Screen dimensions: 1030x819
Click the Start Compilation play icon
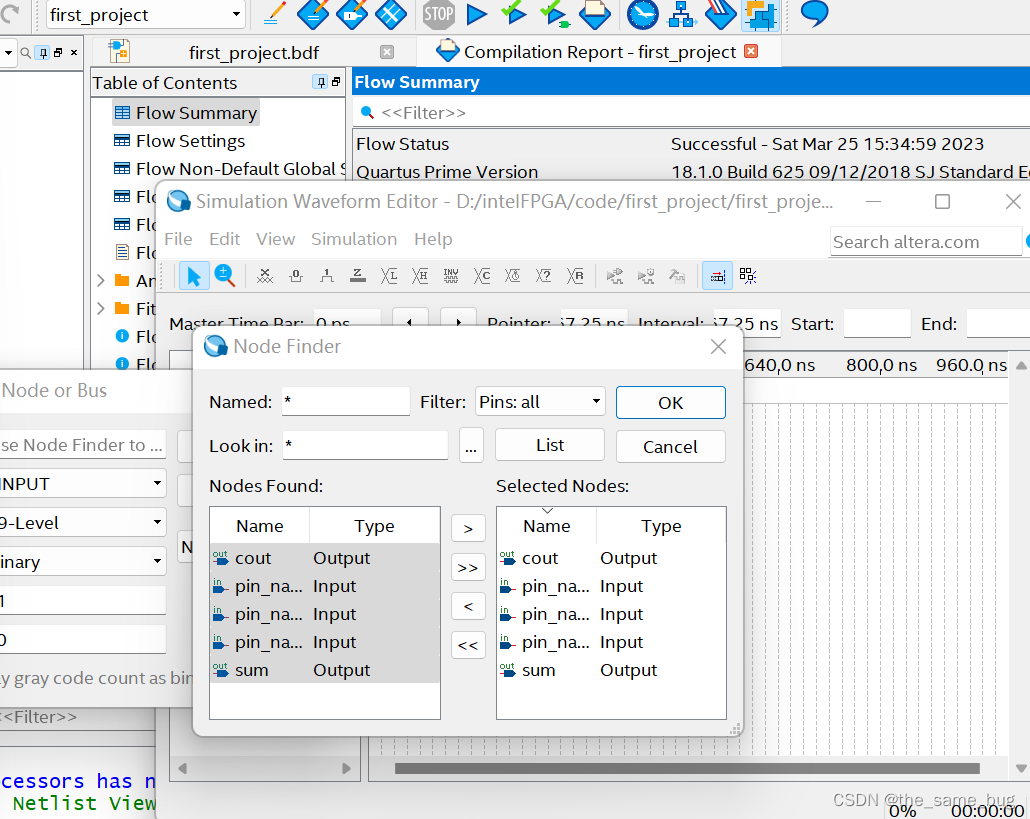click(x=476, y=14)
